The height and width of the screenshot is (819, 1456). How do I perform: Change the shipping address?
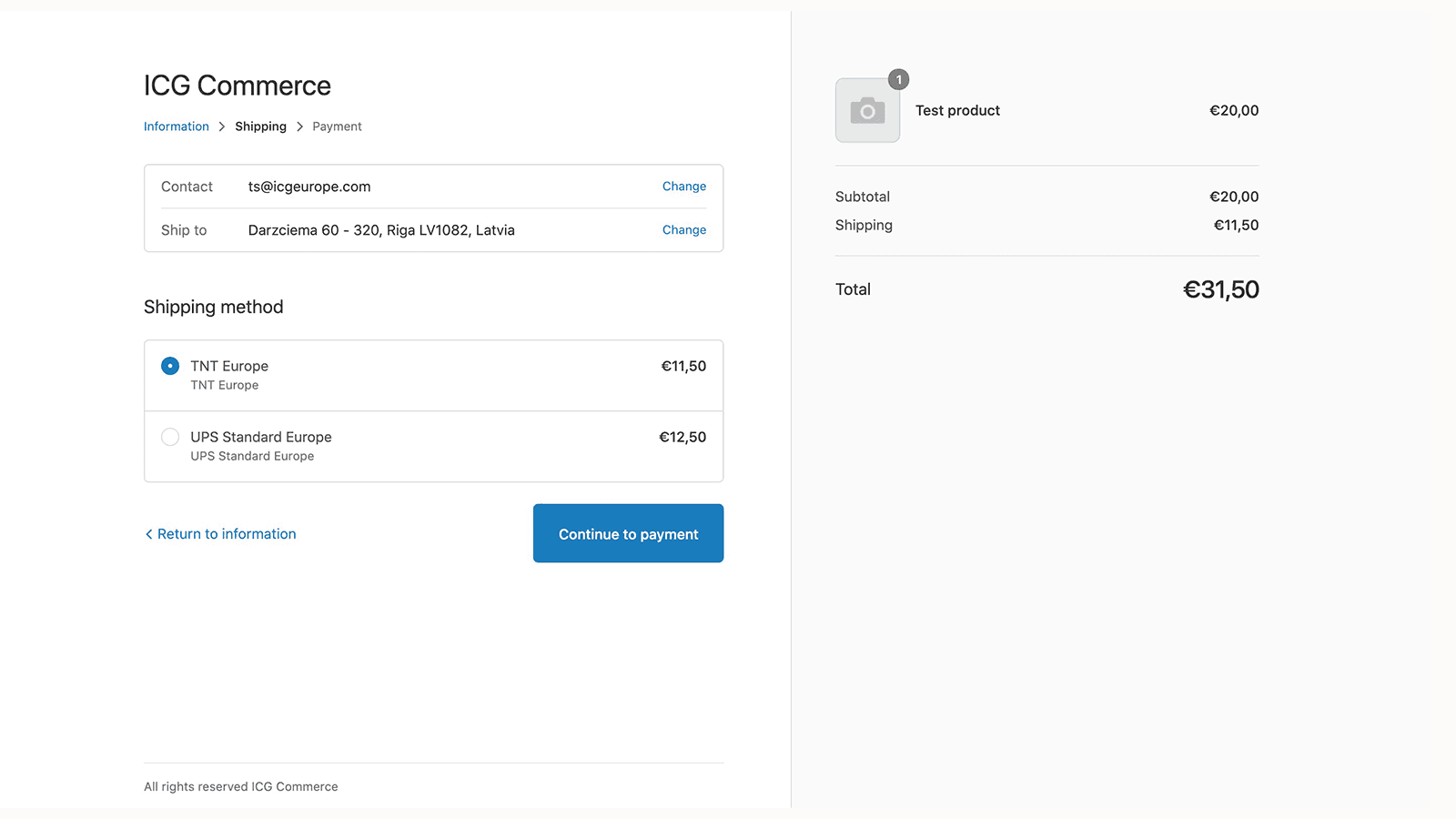click(683, 229)
